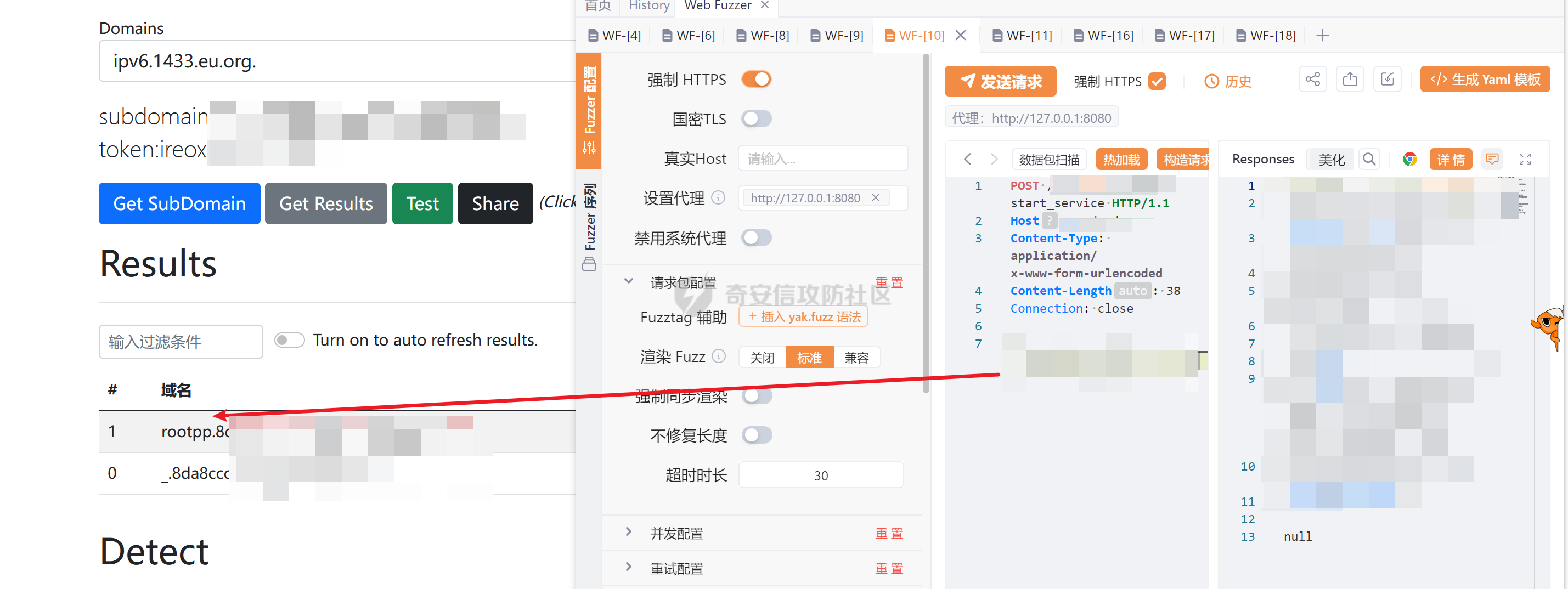Image resolution: width=1568 pixels, height=589 pixels.
Task: Select 兼容 for 渲染 Fuzz
Action: [856, 357]
